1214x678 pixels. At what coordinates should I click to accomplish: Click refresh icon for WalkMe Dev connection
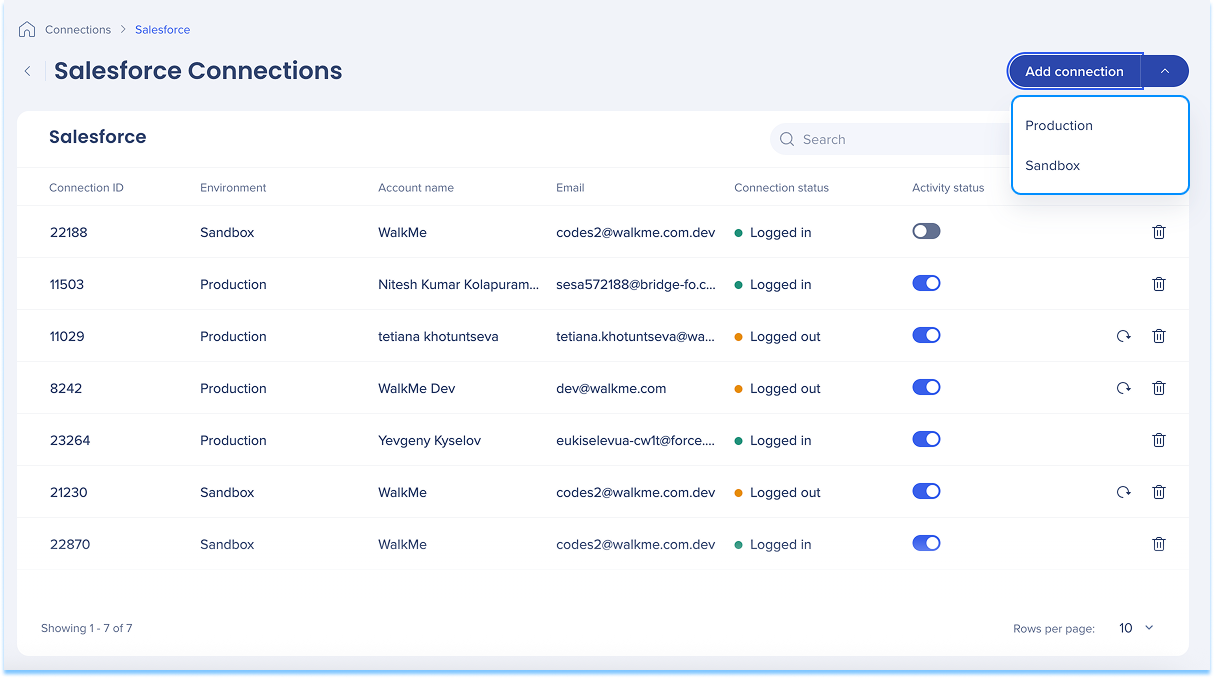(x=1123, y=388)
